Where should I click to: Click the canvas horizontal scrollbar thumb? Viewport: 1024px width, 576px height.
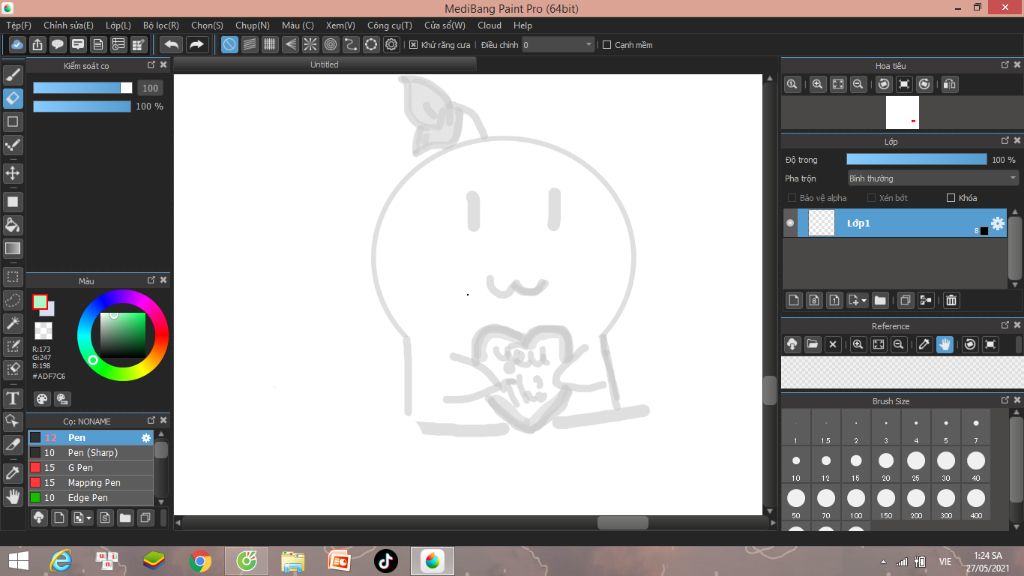pos(623,522)
